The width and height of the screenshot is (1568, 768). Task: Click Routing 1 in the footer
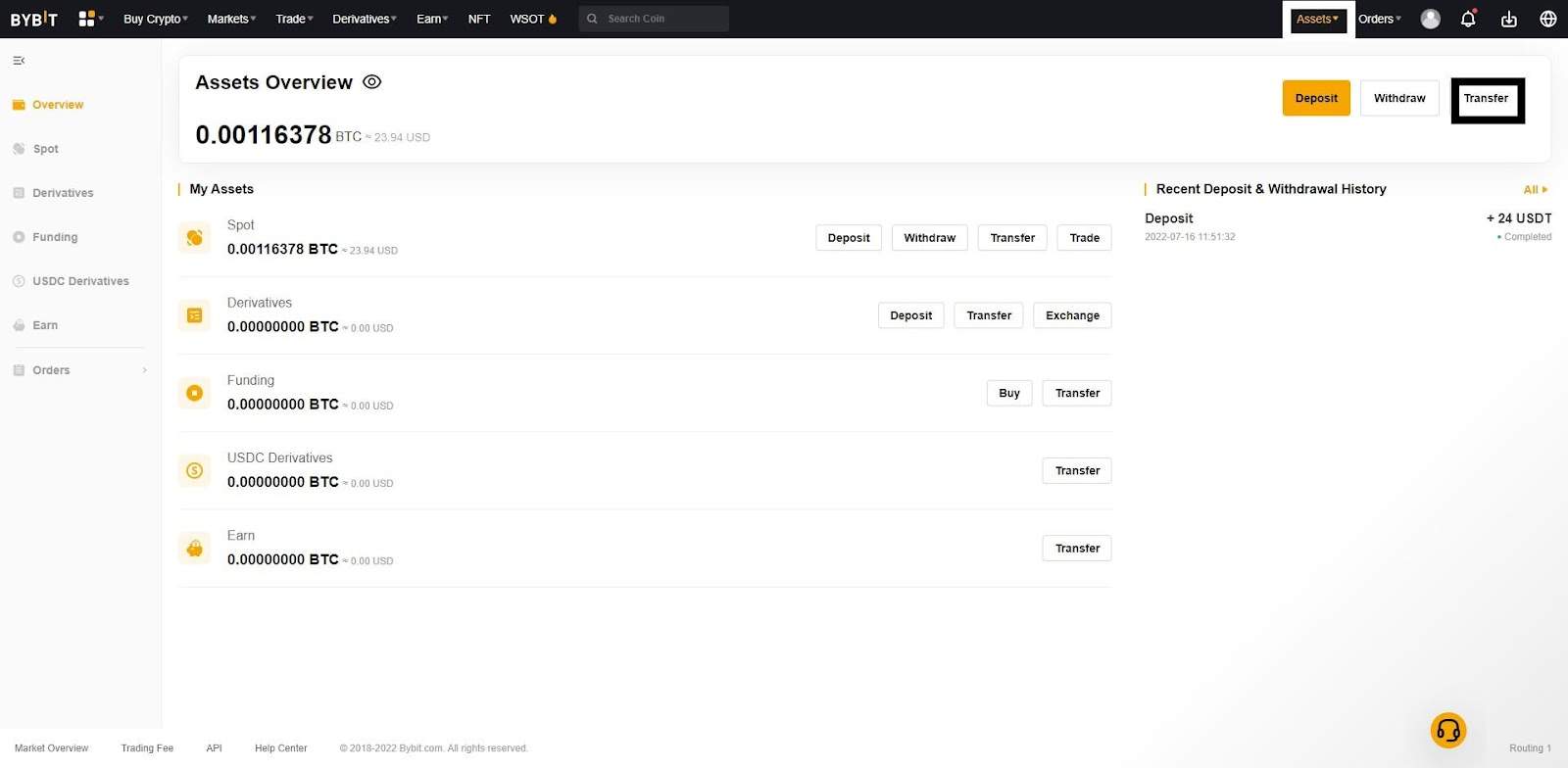1530,748
